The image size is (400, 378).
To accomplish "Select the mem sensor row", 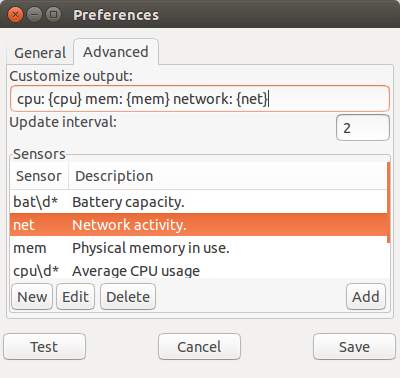I will pos(199,248).
